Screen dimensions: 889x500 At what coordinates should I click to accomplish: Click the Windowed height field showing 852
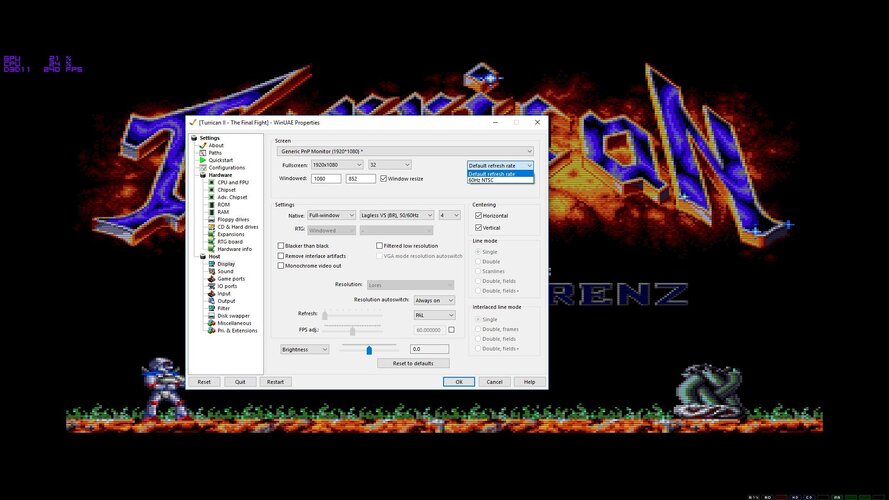[361, 179]
